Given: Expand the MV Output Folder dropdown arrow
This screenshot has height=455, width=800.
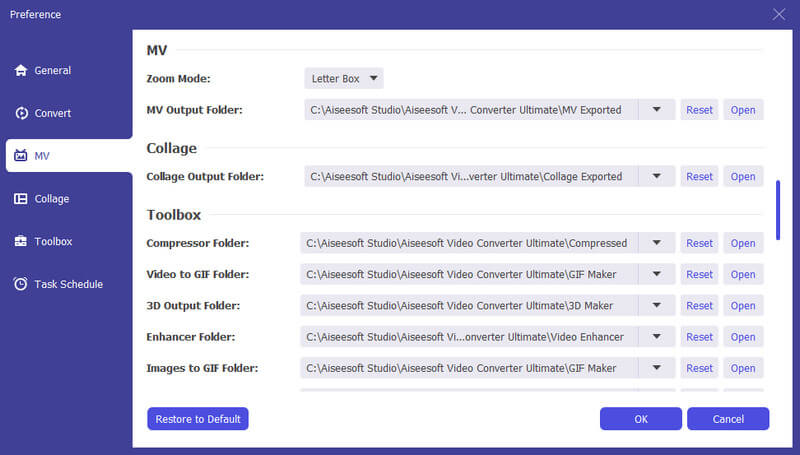Looking at the screenshot, I should pyautogui.click(x=657, y=110).
